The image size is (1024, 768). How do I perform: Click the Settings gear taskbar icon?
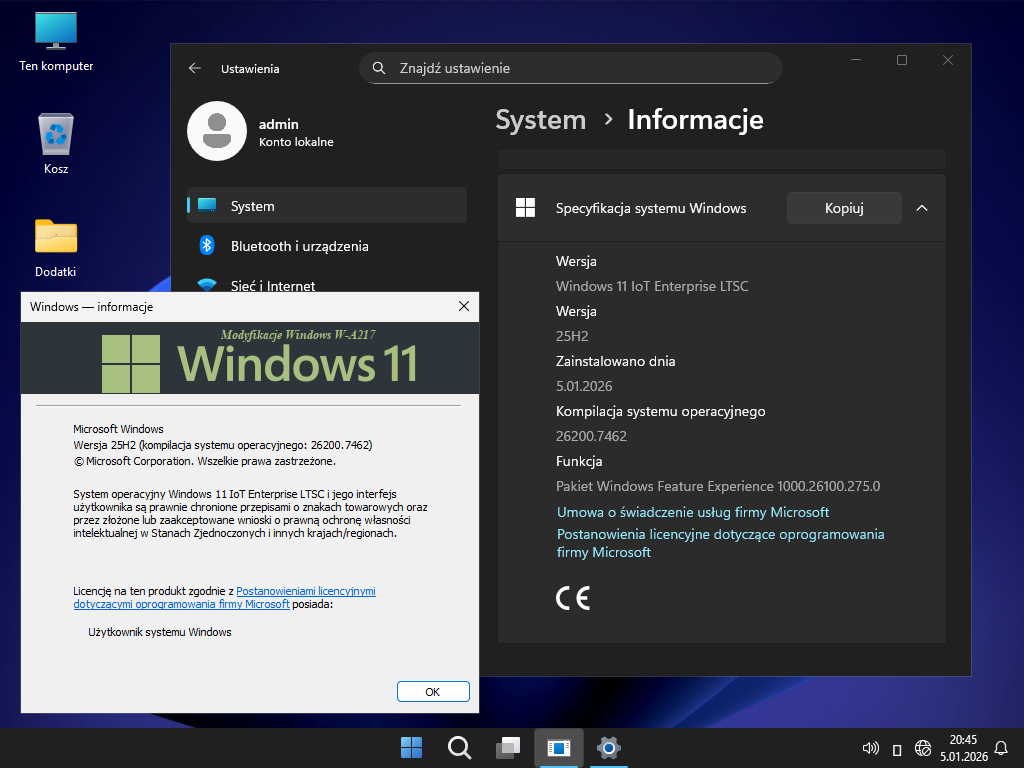[608, 747]
